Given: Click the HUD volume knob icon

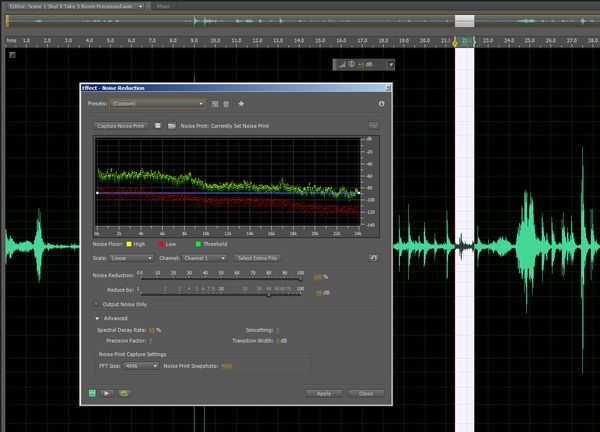Looking at the screenshot, I should [x=351, y=64].
